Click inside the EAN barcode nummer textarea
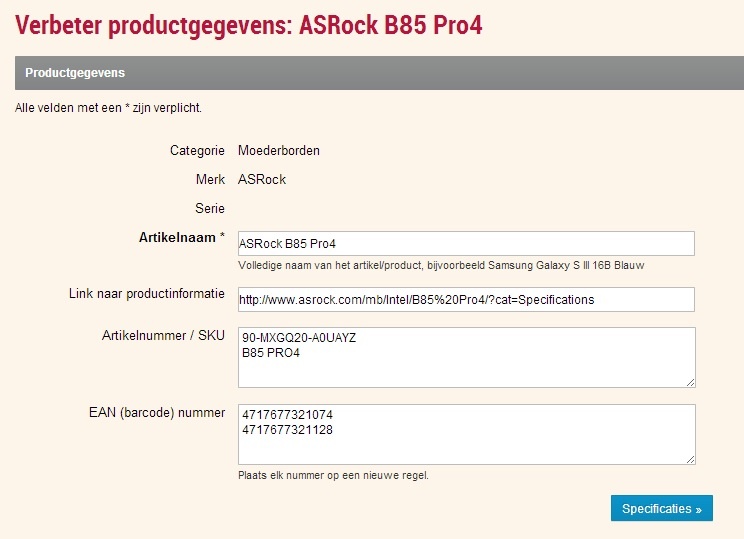The image size is (744, 539). pos(465,434)
